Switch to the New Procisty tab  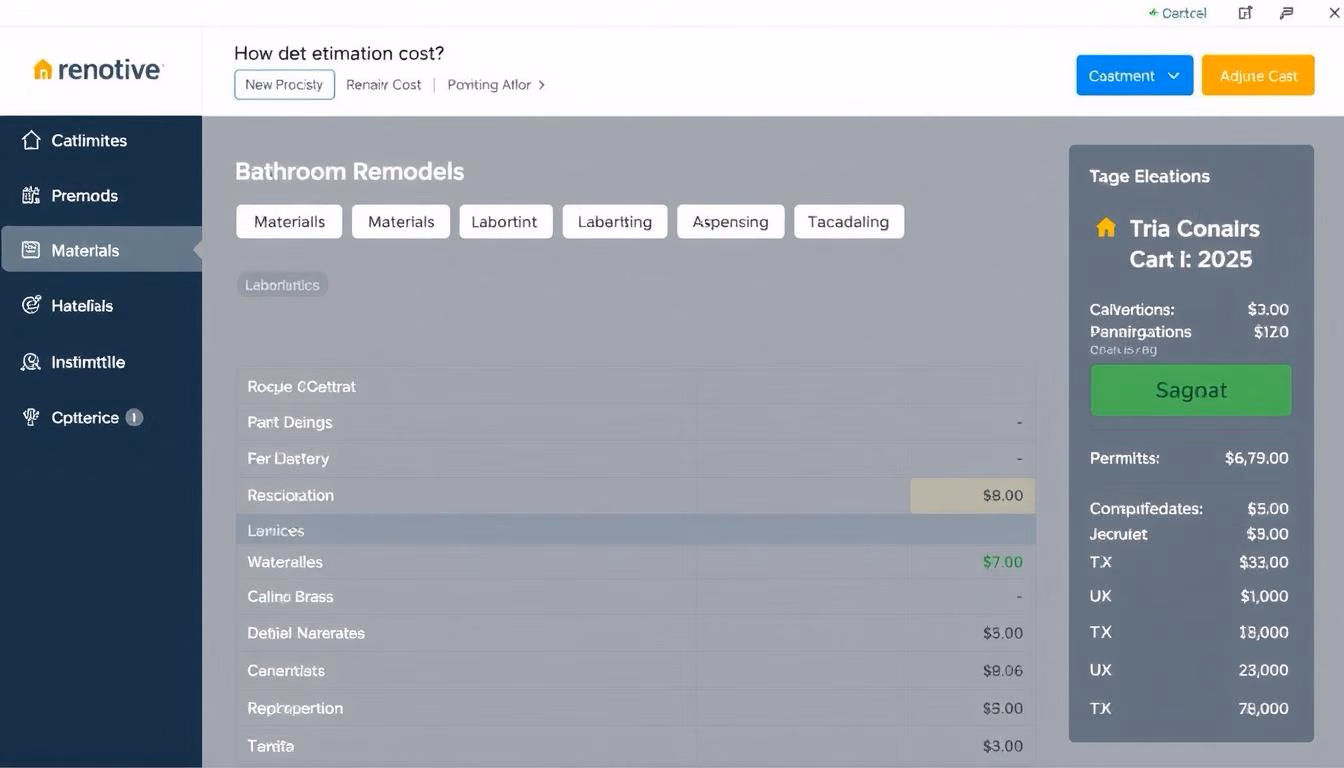coord(284,85)
